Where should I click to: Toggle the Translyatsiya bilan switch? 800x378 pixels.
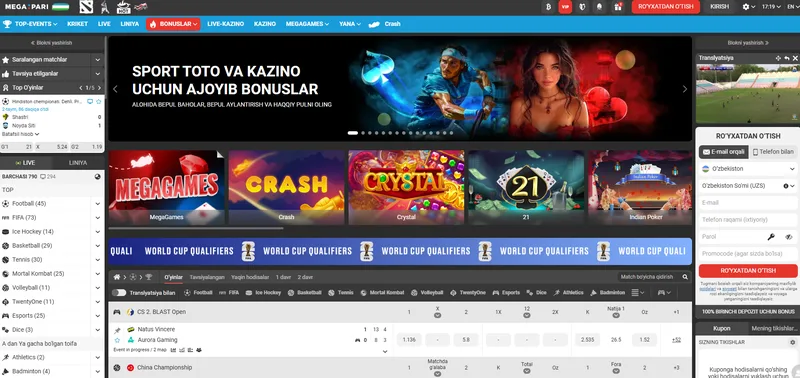[119, 293]
